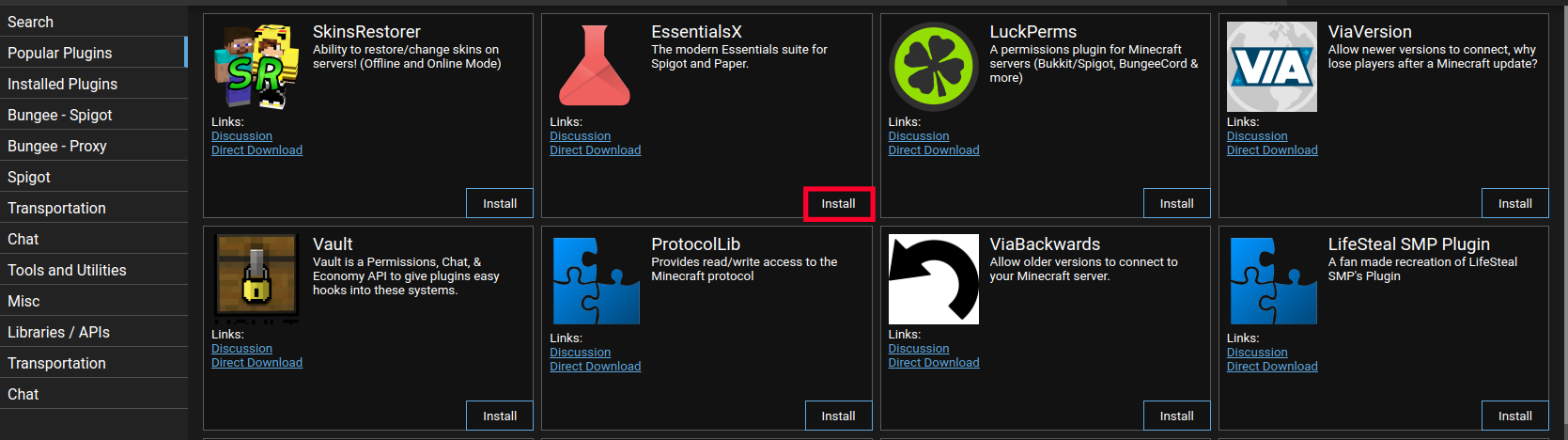Click the ViaVersion VIA logo icon
1568x440 pixels.
coord(1272,67)
